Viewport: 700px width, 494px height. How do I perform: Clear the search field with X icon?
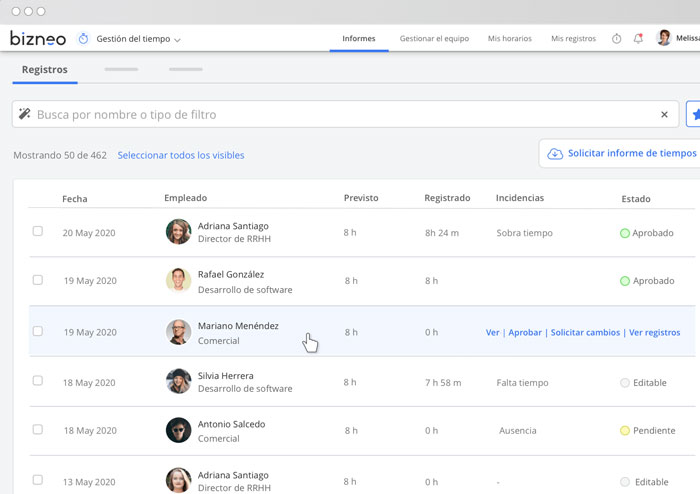(664, 115)
